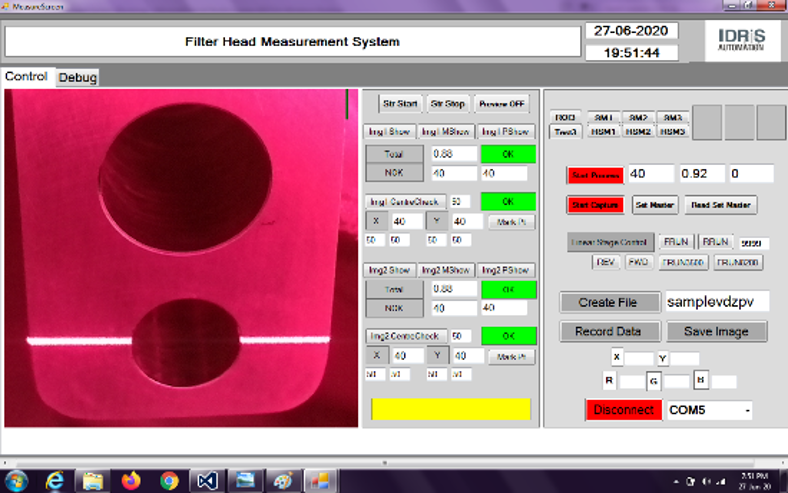Click the network signal icon in the tray

(x=721, y=481)
